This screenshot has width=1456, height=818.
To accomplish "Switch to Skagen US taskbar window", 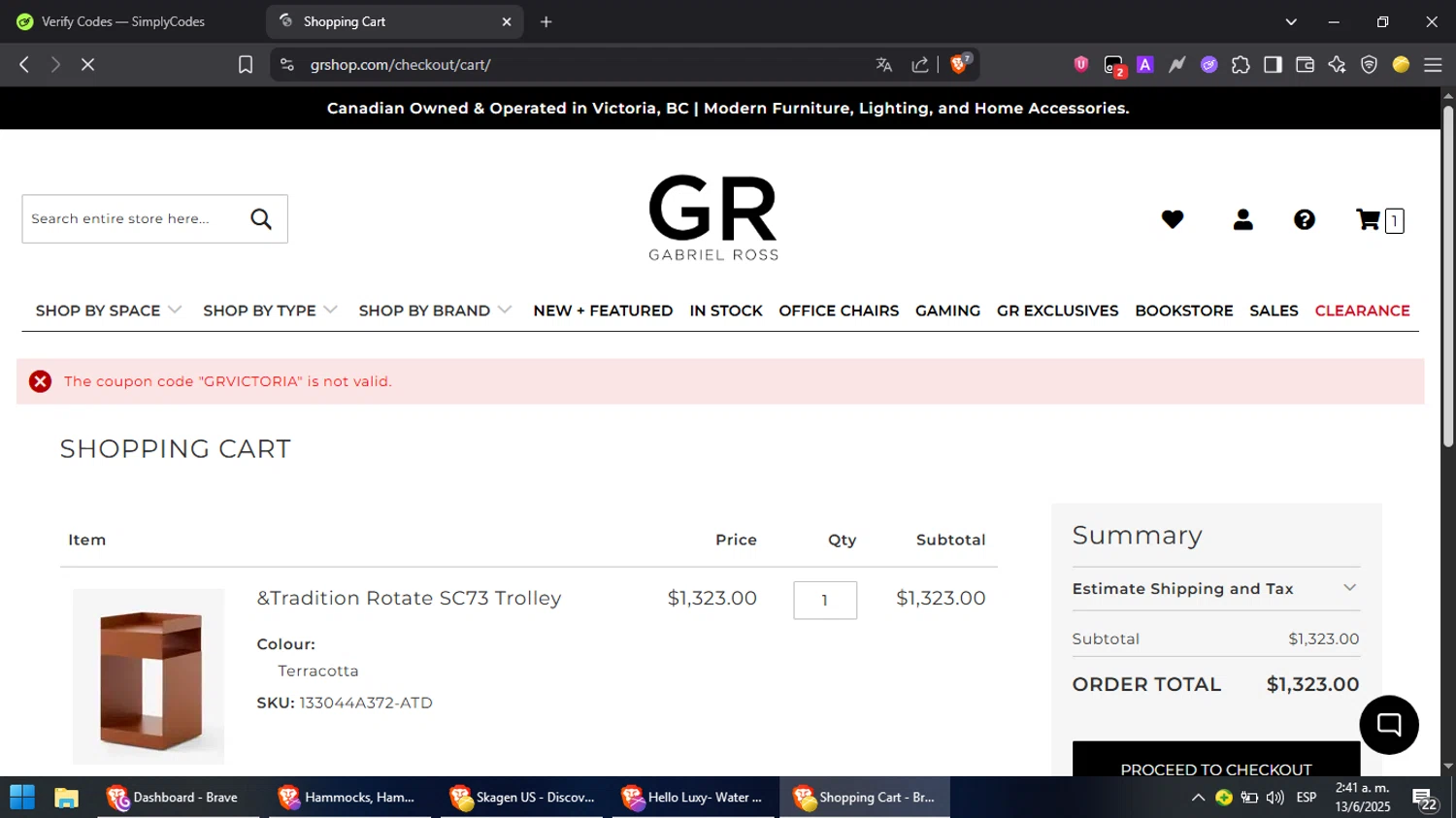I will 521,798.
